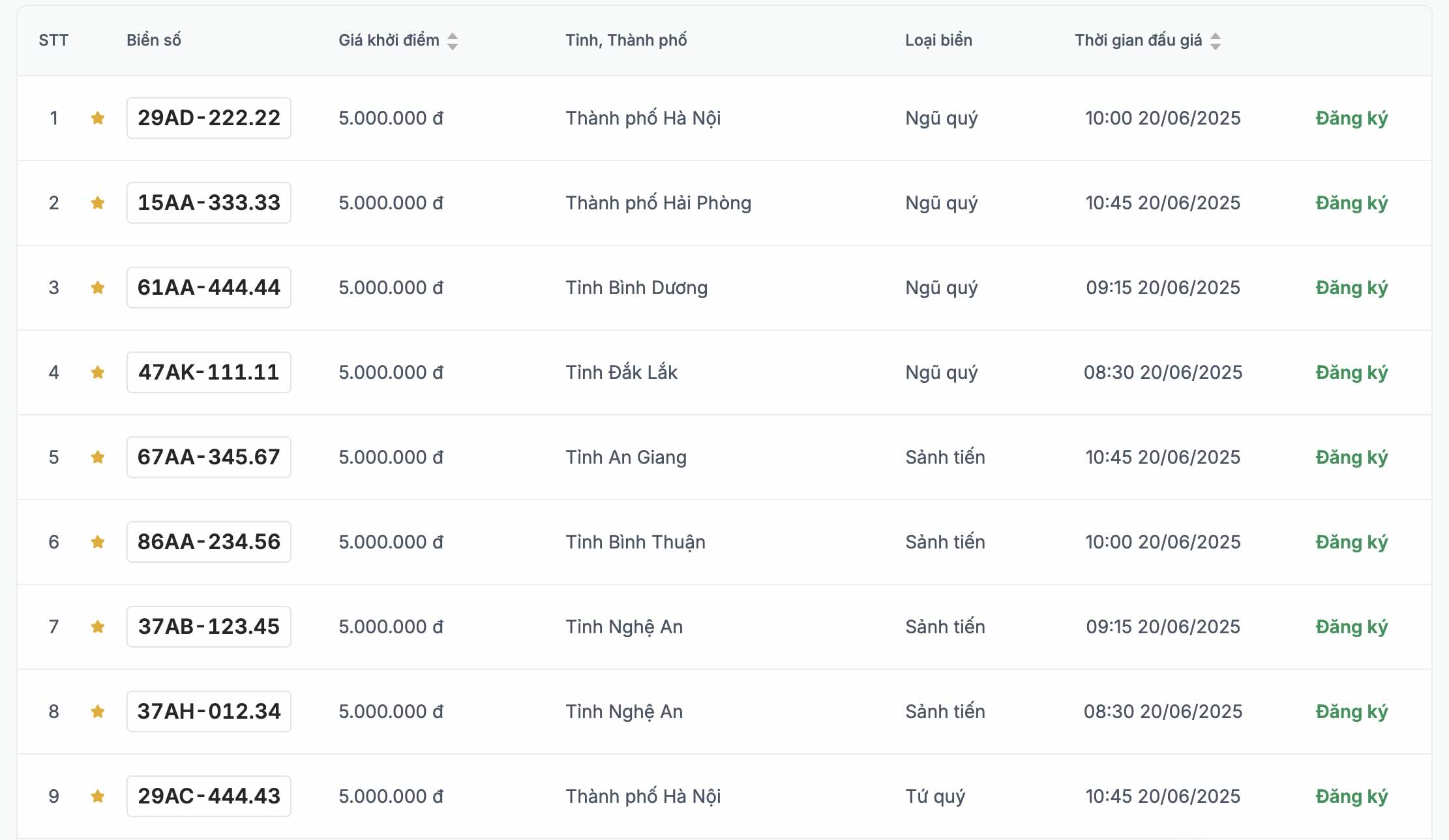
Task: Click Đăng ký for Đắk Lắk plate
Action: 1351,372
